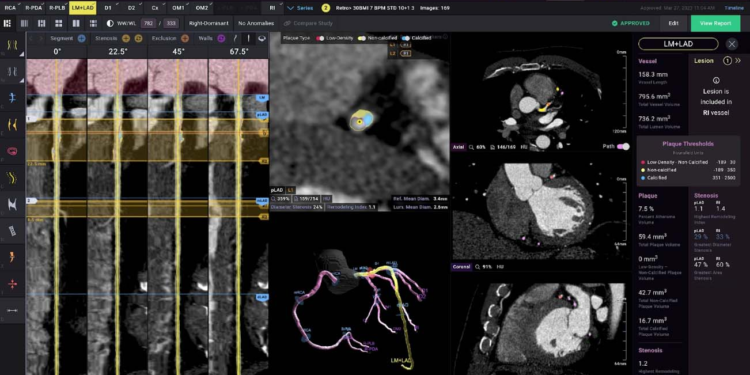Select the measurement line sidebar tool
Viewport: 750px width, 375px height.
point(12,310)
